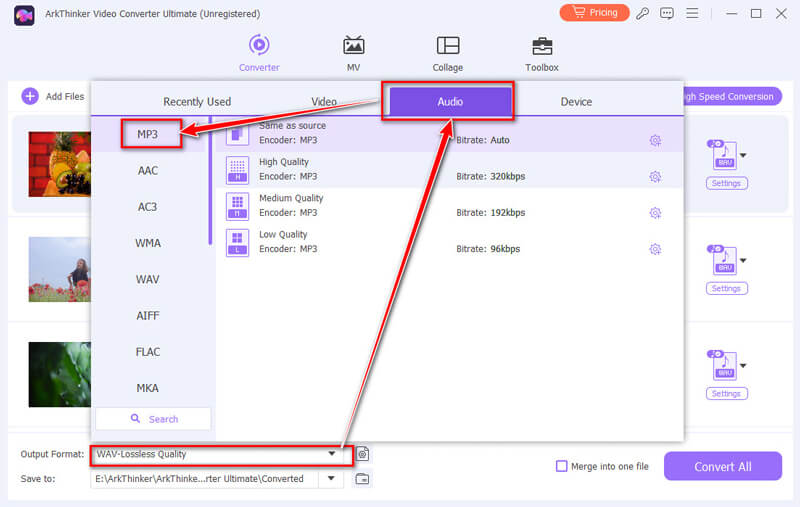The width and height of the screenshot is (800, 507).
Task: Open Settings for the green leaf video
Action: click(x=727, y=393)
